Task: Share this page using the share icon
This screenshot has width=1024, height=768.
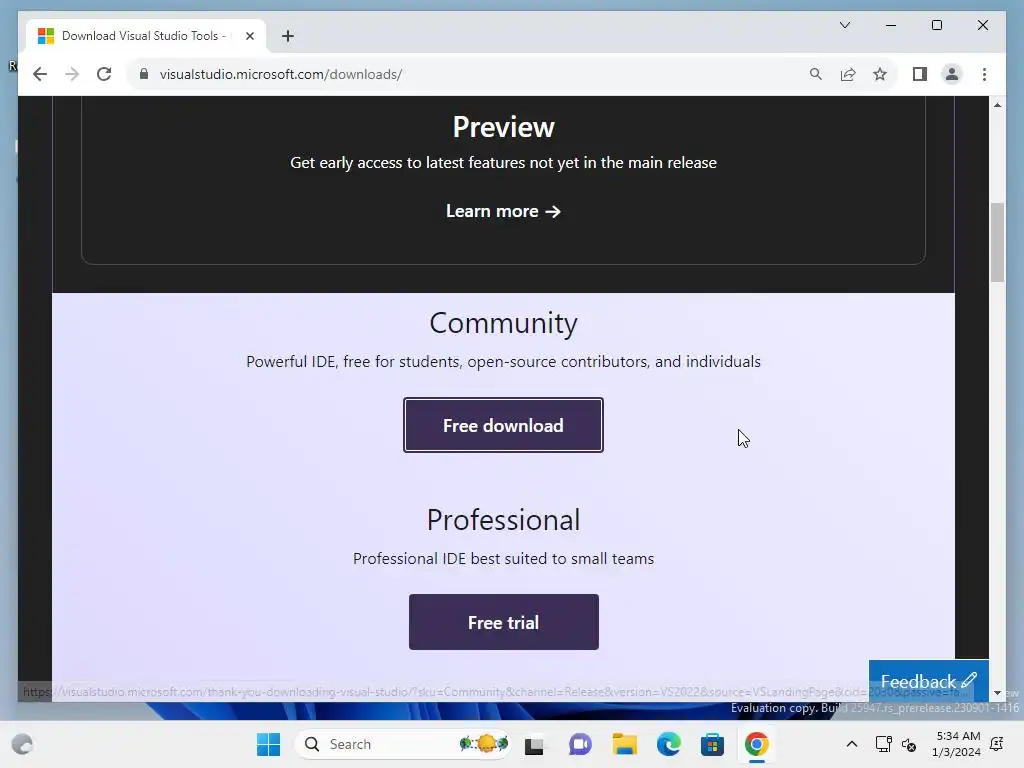Action: click(x=848, y=74)
